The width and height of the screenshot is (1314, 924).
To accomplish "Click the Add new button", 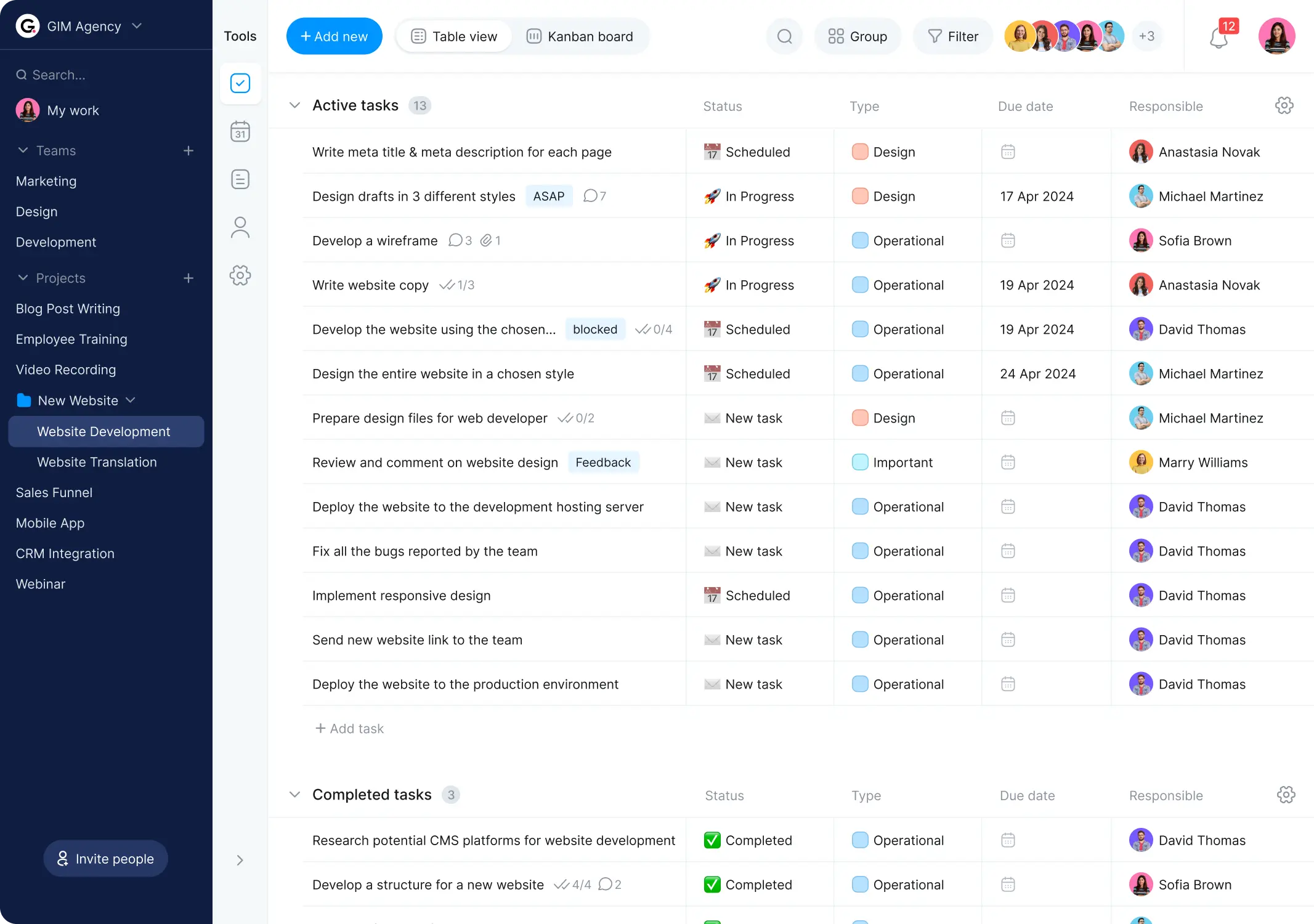I will click(334, 36).
